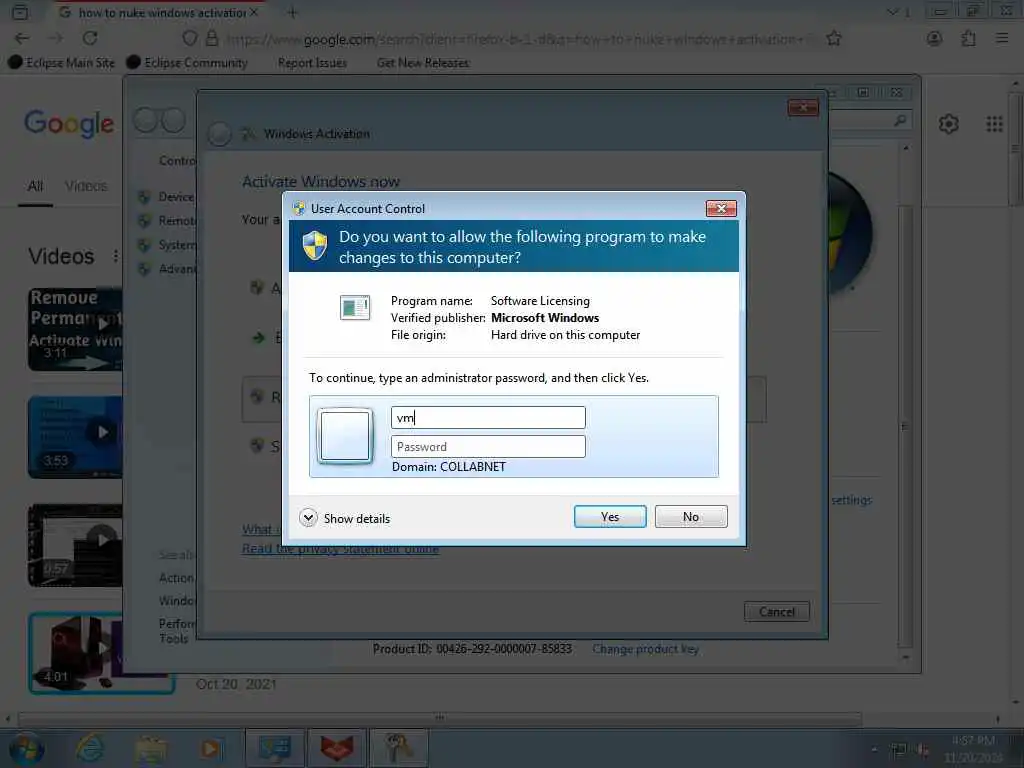Open Google quick settings gear
The width and height of the screenshot is (1024, 768).
tap(948, 123)
